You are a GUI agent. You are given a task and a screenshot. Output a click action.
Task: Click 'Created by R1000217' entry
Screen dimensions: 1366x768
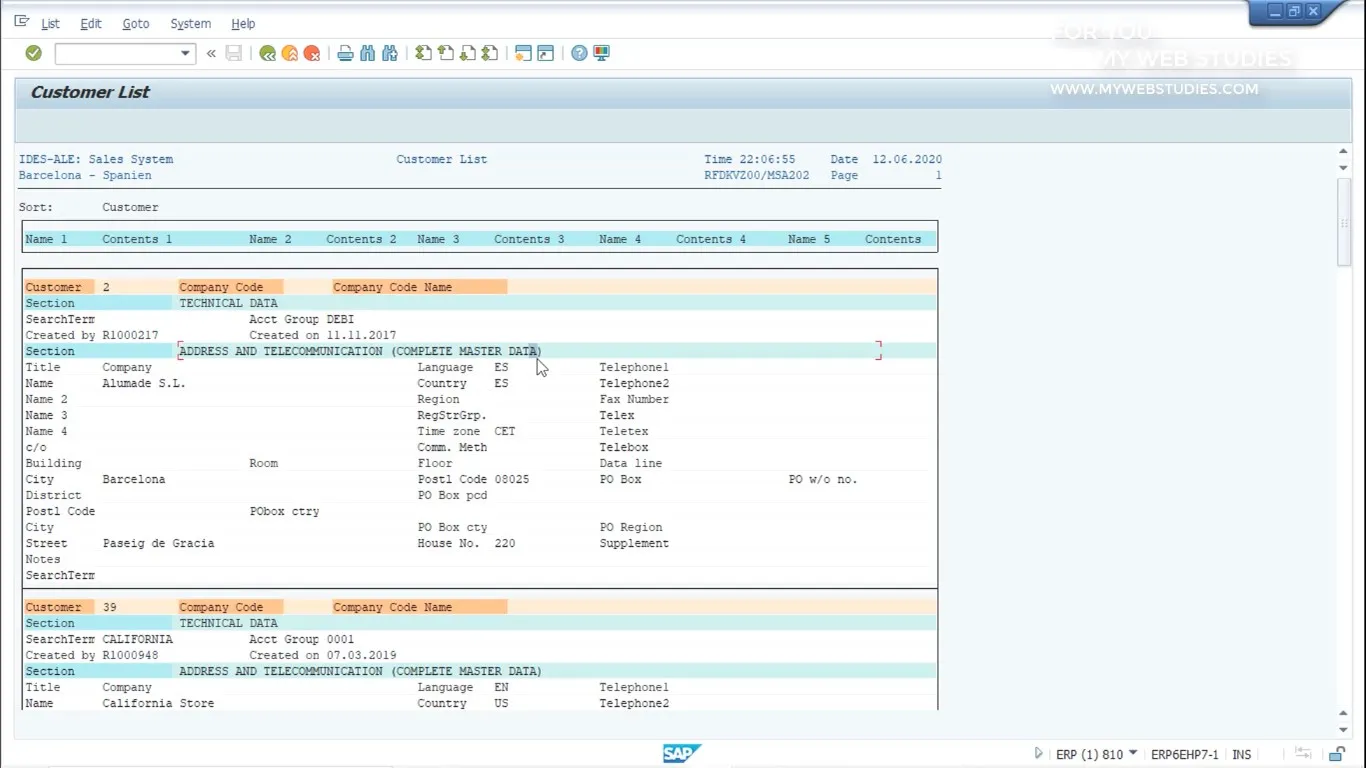(92, 335)
